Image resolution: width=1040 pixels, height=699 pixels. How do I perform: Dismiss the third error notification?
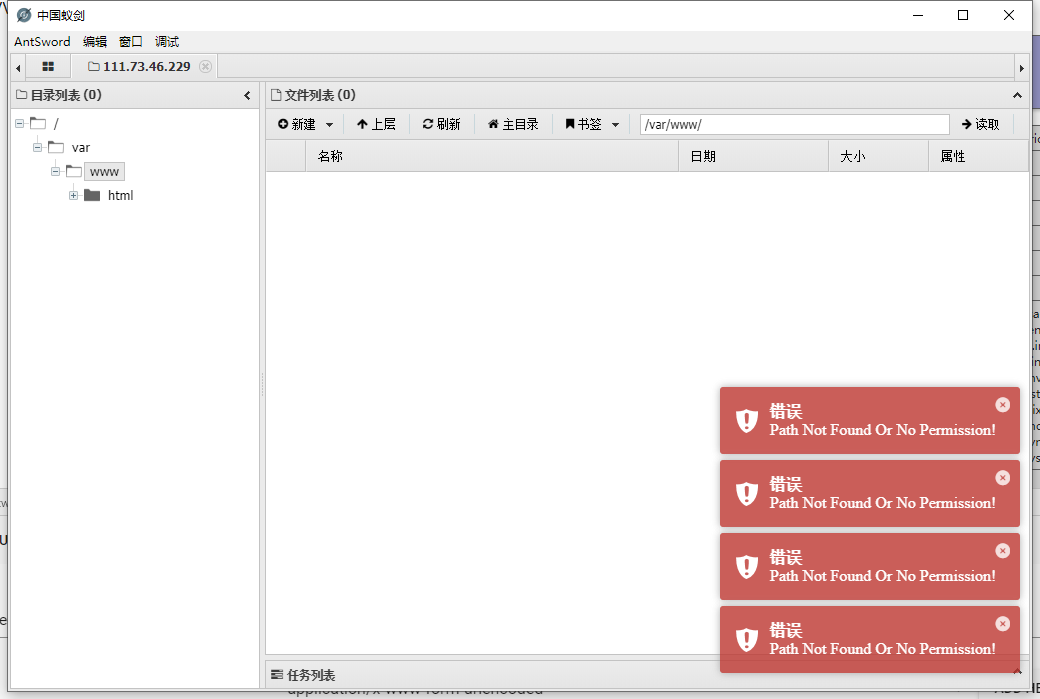click(1002, 550)
